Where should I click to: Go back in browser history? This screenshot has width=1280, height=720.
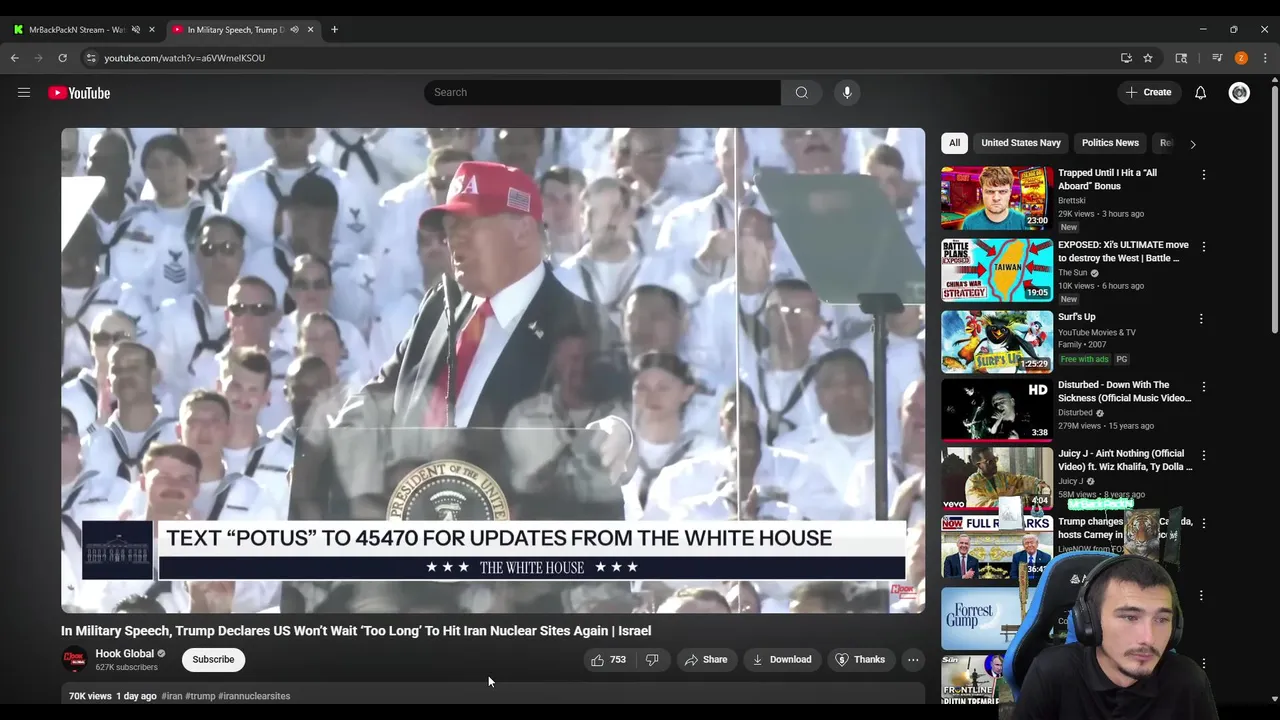tap(15, 58)
